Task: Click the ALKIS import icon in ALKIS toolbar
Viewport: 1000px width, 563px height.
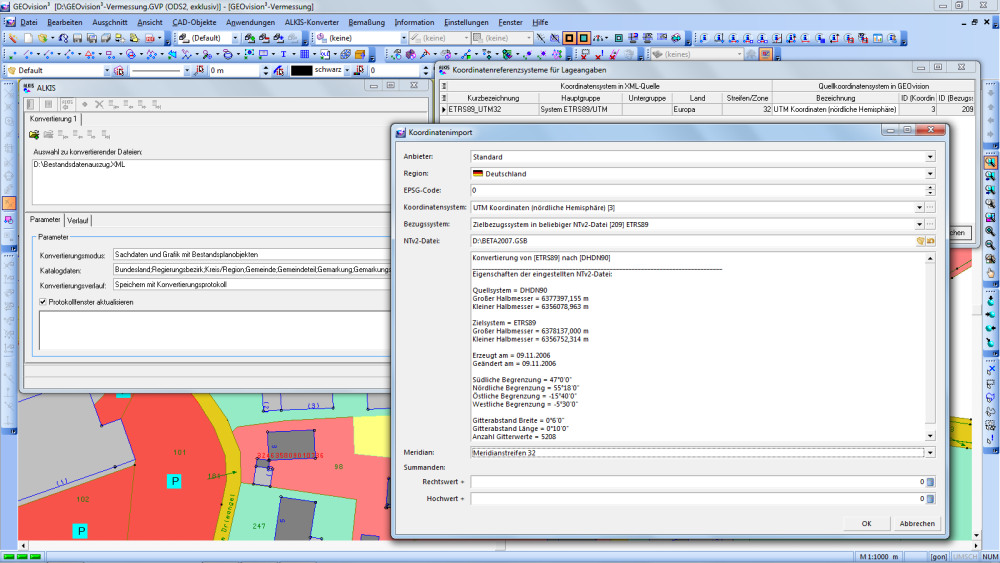Action: pos(67,104)
